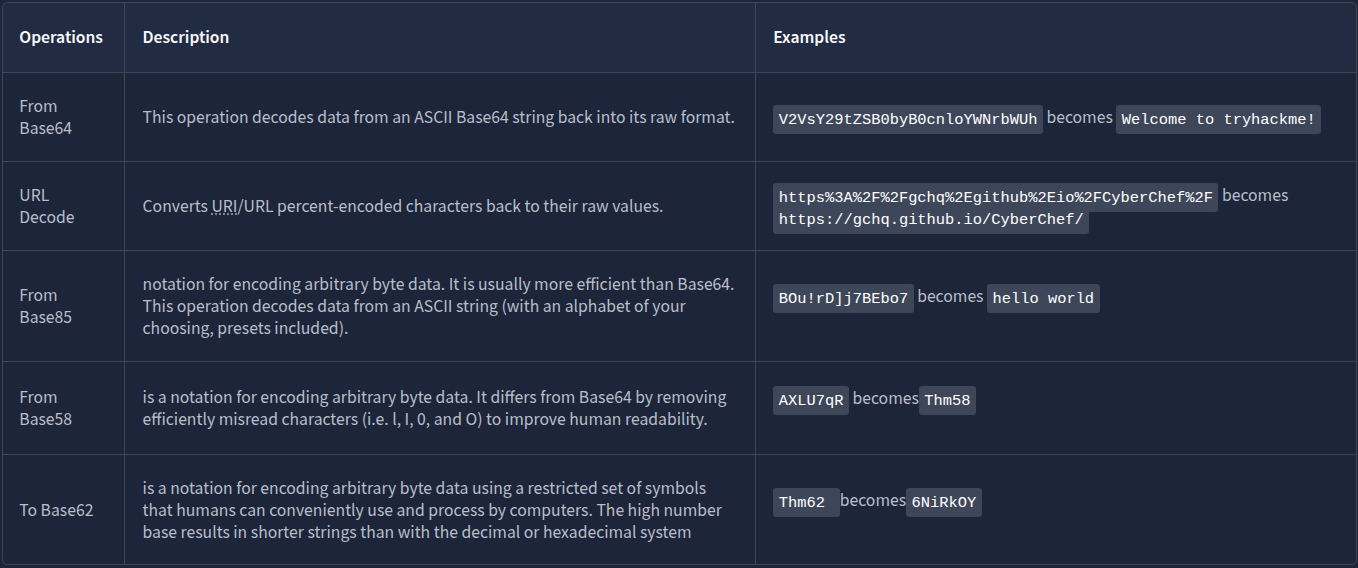The height and width of the screenshot is (568, 1358).
Task: Select the From Base64 operation cell
Action: (x=39, y=117)
